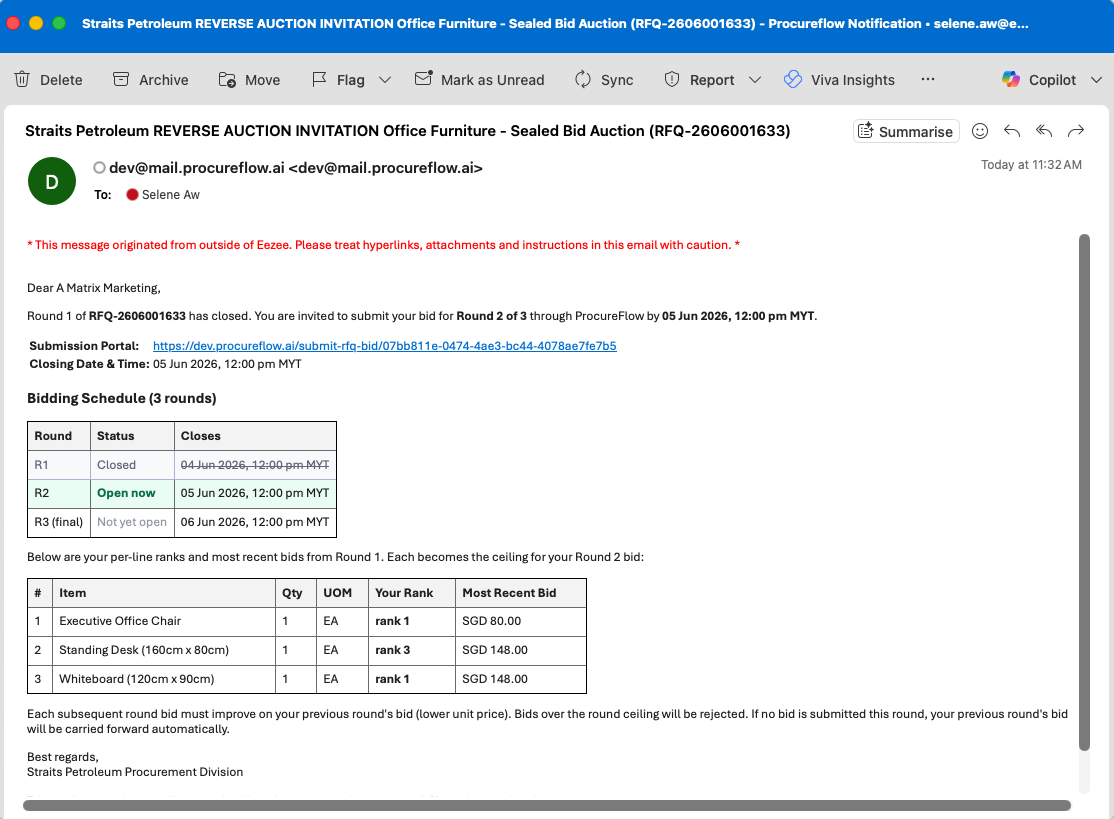Sync the mailbox
The height and width of the screenshot is (819, 1114).
604,80
